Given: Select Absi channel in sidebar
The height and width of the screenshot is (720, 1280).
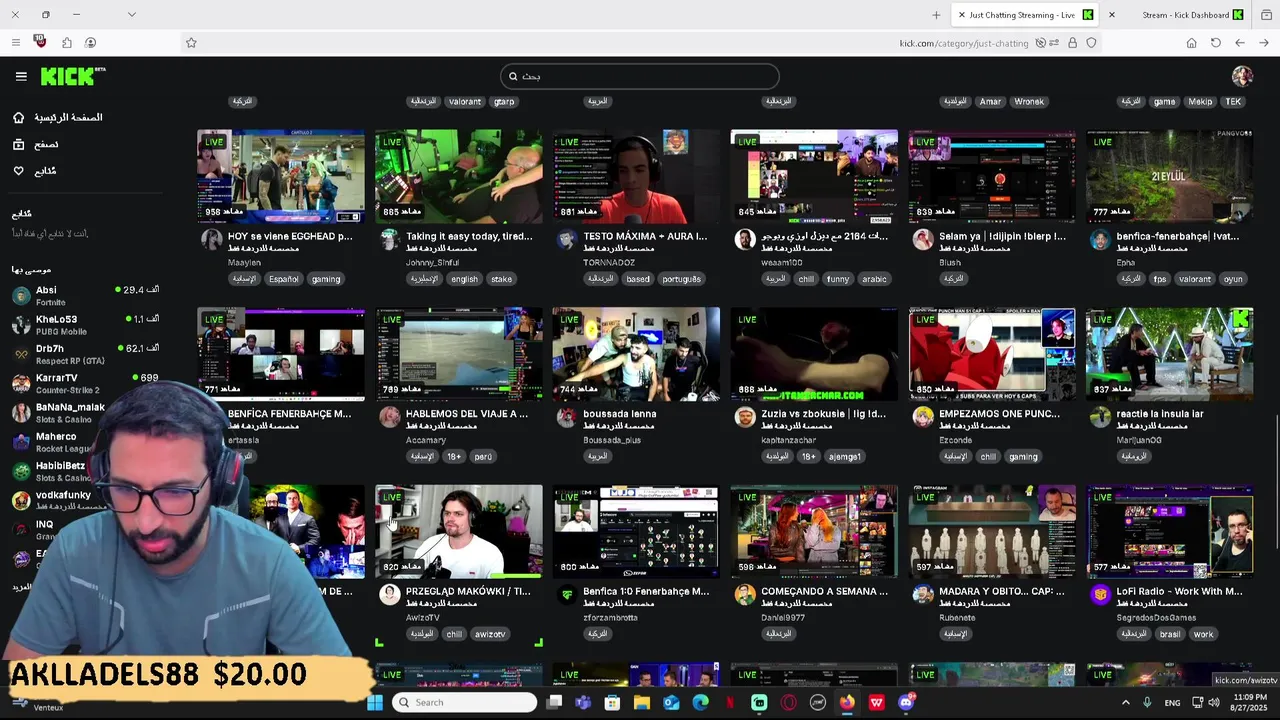Looking at the screenshot, I should click(x=85, y=296).
